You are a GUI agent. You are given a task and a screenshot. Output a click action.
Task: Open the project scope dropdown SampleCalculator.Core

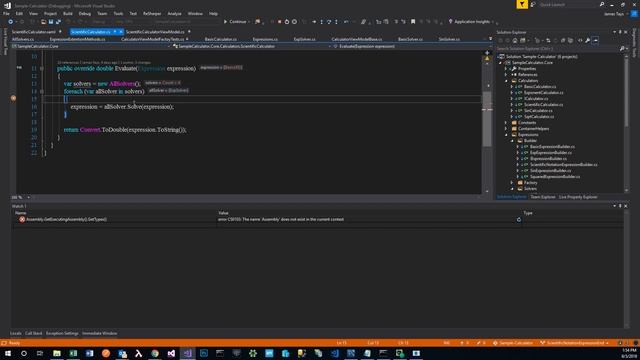tap(91, 47)
